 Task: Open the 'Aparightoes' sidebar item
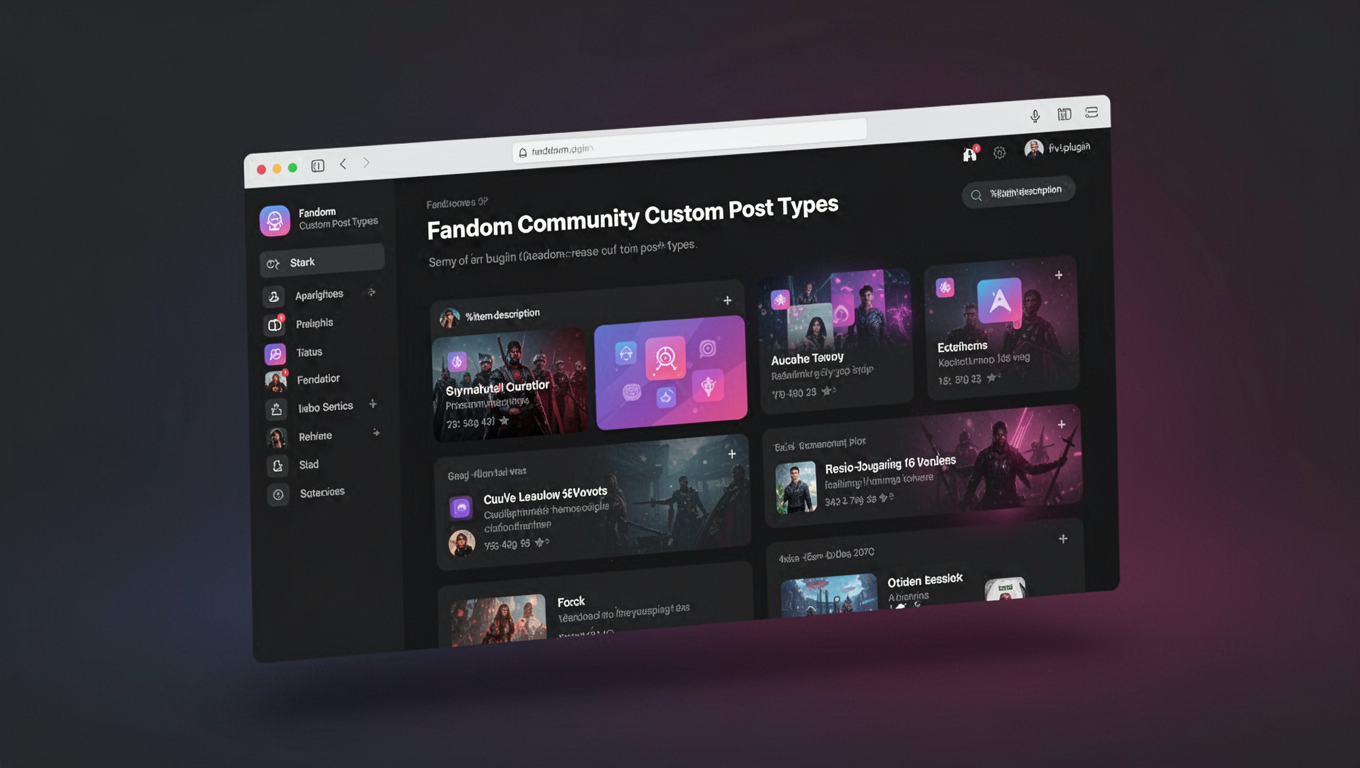click(319, 295)
